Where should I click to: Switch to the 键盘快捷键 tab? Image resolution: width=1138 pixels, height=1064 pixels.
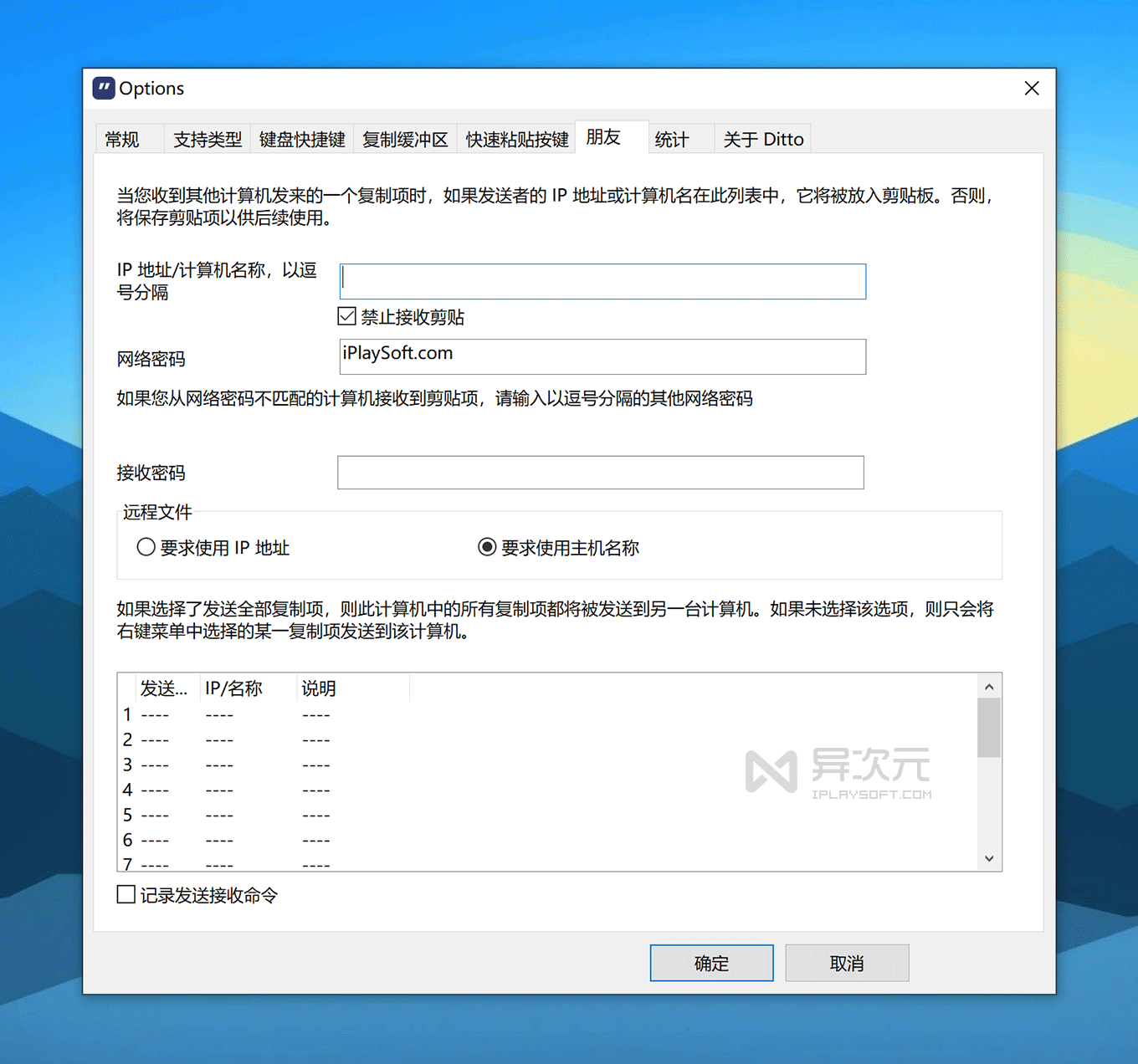(302, 139)
